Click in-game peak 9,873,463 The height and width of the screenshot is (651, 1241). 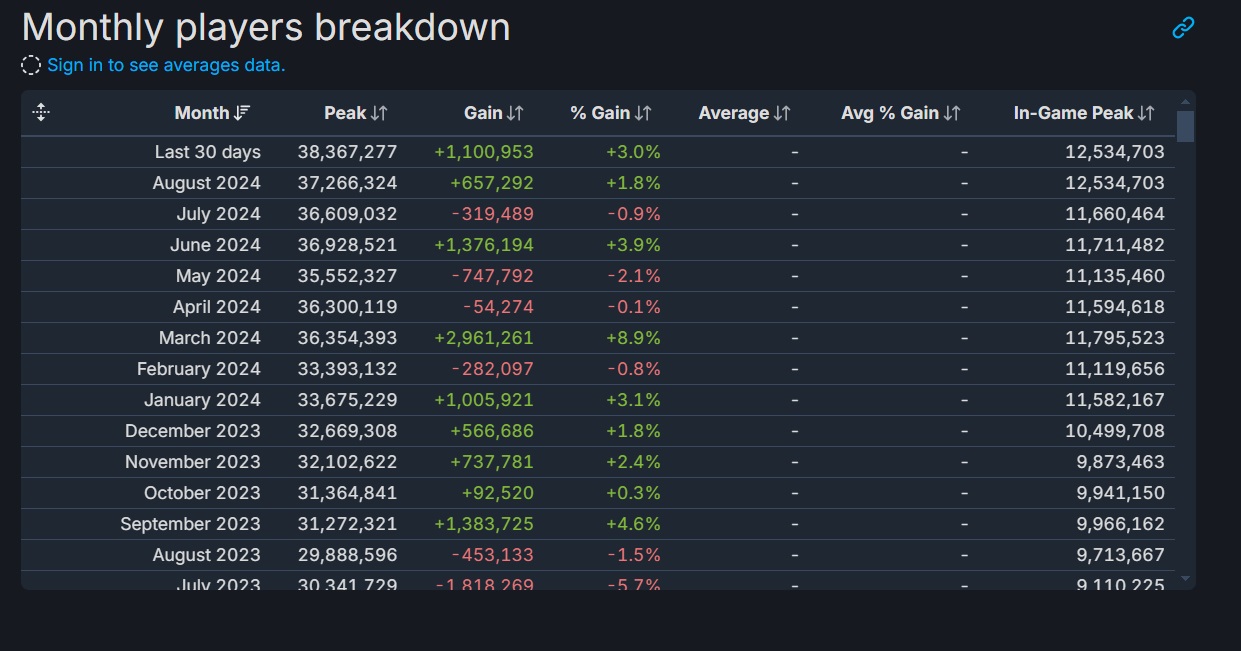pos(1121,462)
